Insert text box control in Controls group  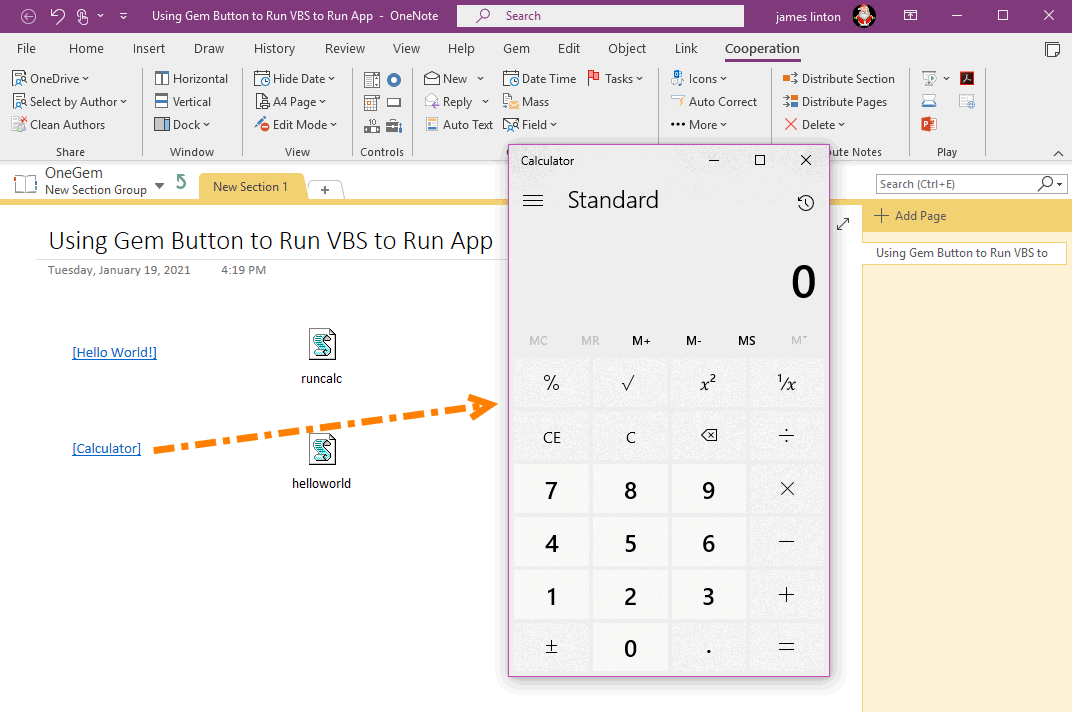tap(394, 103)
